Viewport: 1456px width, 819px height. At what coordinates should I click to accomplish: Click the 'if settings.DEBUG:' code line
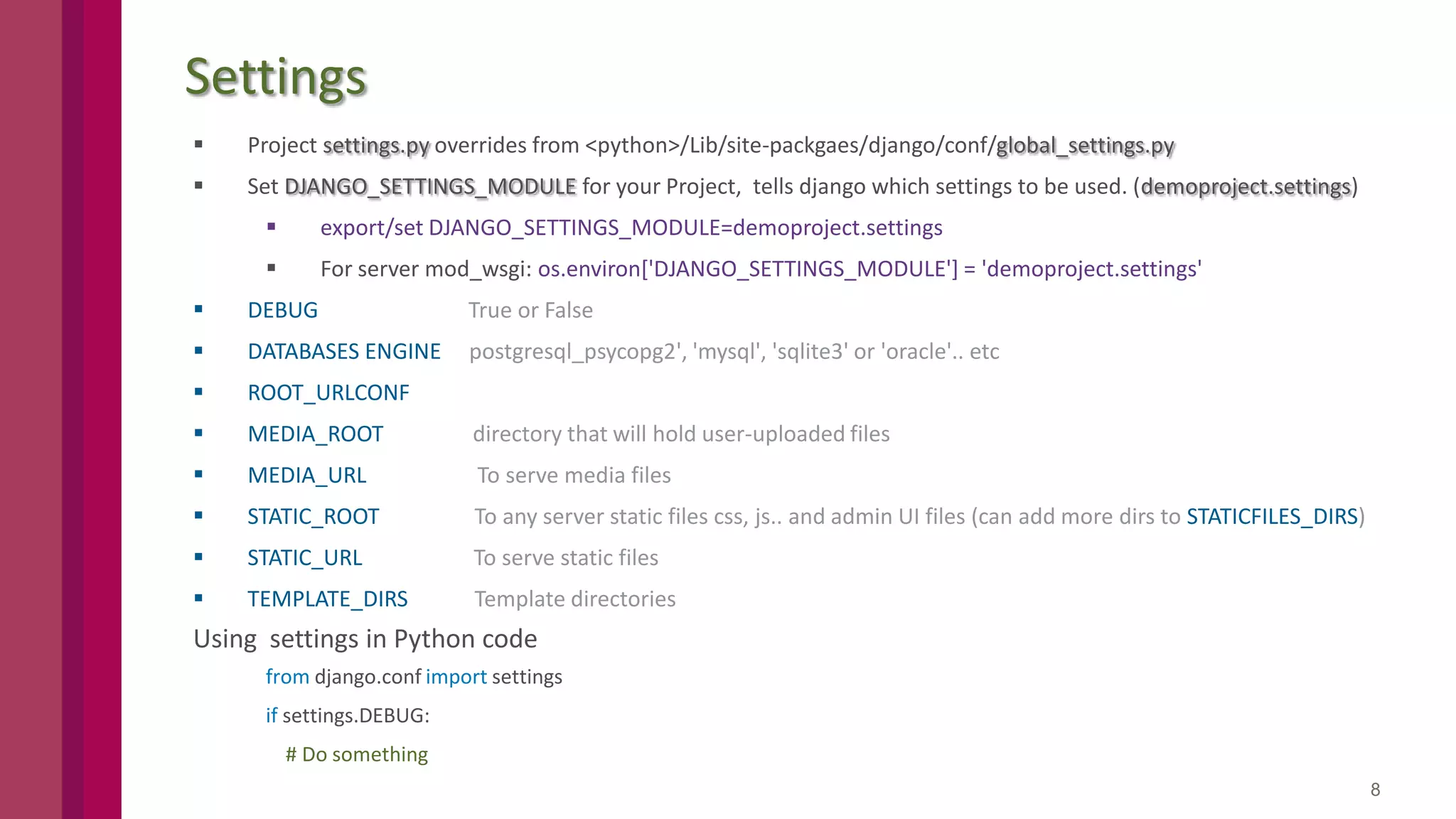point(348,715)
